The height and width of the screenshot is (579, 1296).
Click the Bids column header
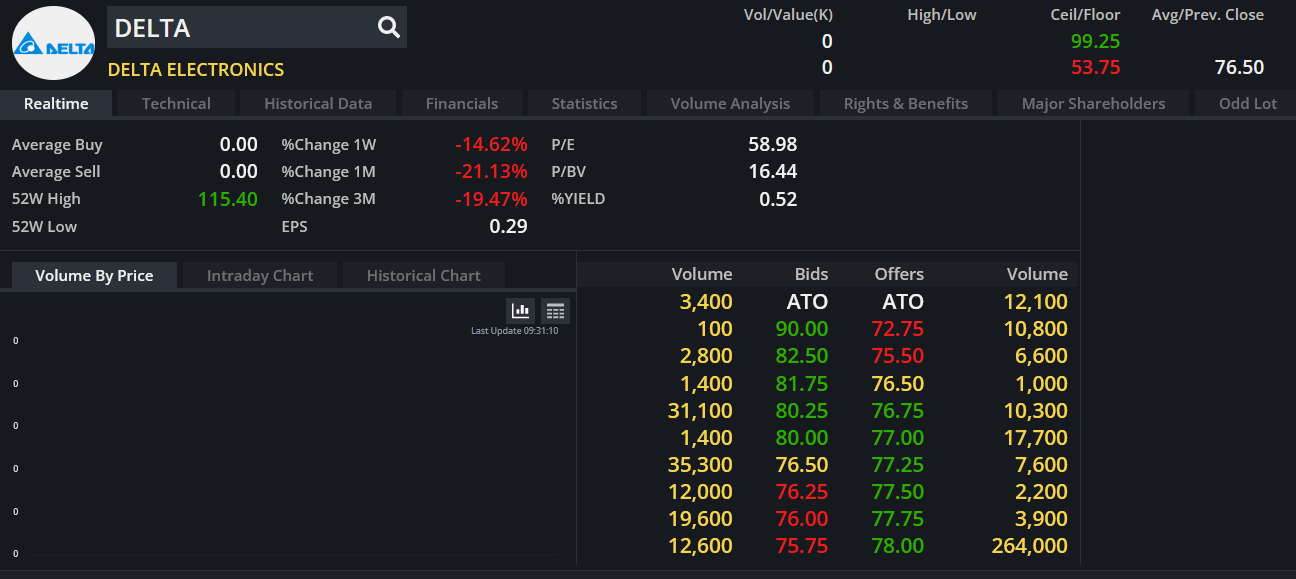point(812,274)
